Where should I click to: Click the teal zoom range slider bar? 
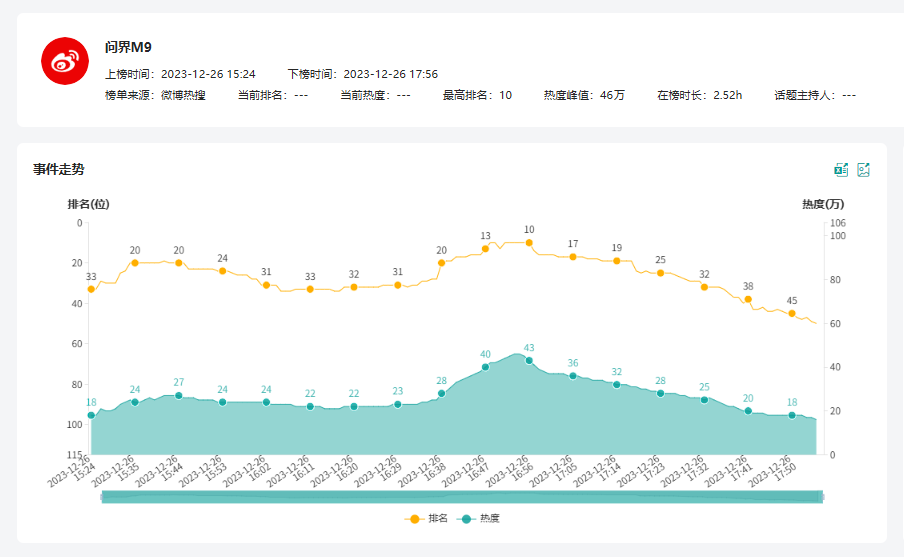[462, 496]
